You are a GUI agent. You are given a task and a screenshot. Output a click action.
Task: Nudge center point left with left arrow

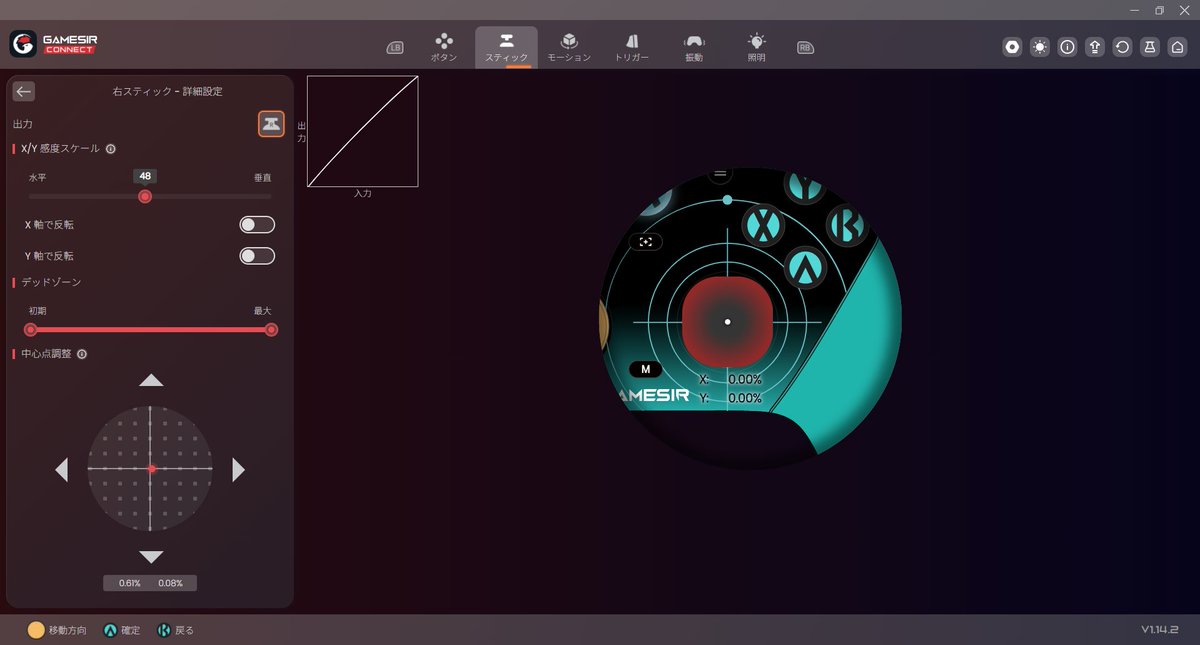coord(62,469)
